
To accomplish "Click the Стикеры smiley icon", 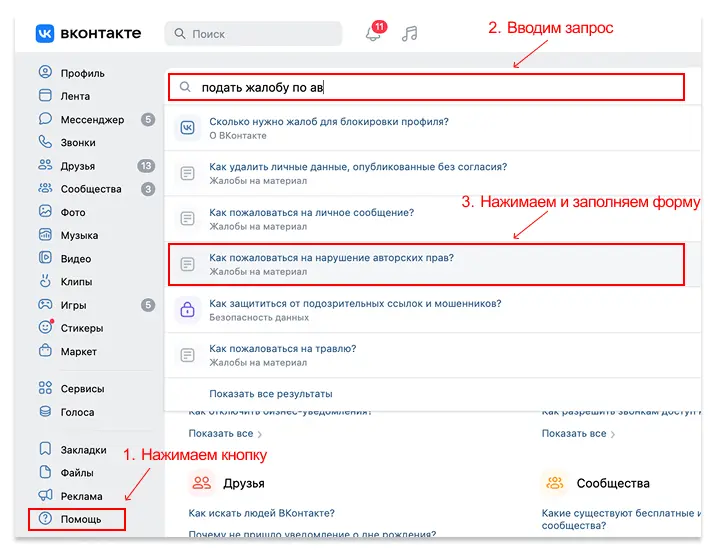I will 45,327.
